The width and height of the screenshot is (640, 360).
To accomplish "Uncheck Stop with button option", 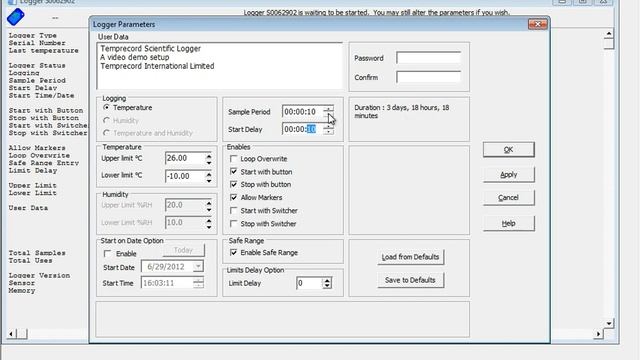I will click(233, 184).
